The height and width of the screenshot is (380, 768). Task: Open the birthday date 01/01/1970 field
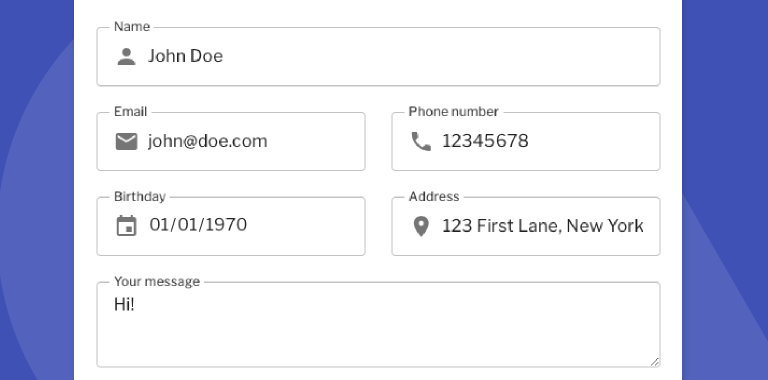click(231, 226)
